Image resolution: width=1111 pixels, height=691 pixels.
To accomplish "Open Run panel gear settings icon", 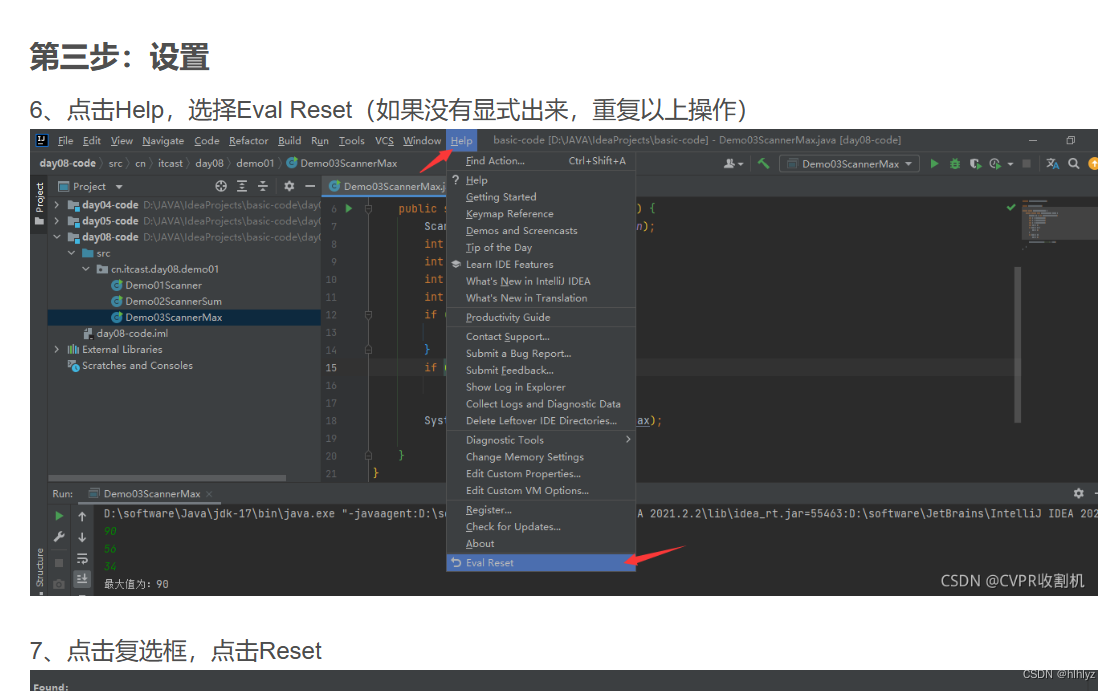I will click(1078, 493).
